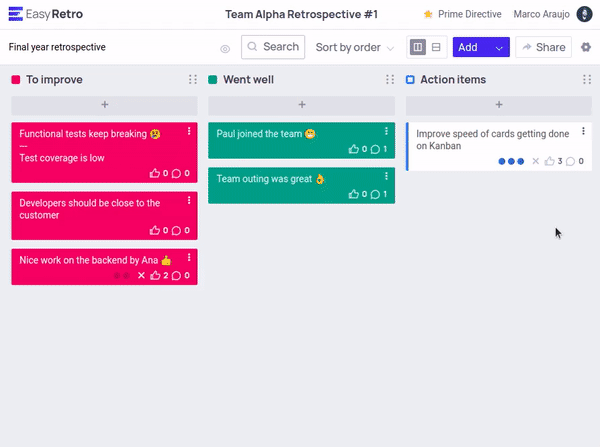
Task: Open comments on Functional tests keep breaking card
Action: 176,174
